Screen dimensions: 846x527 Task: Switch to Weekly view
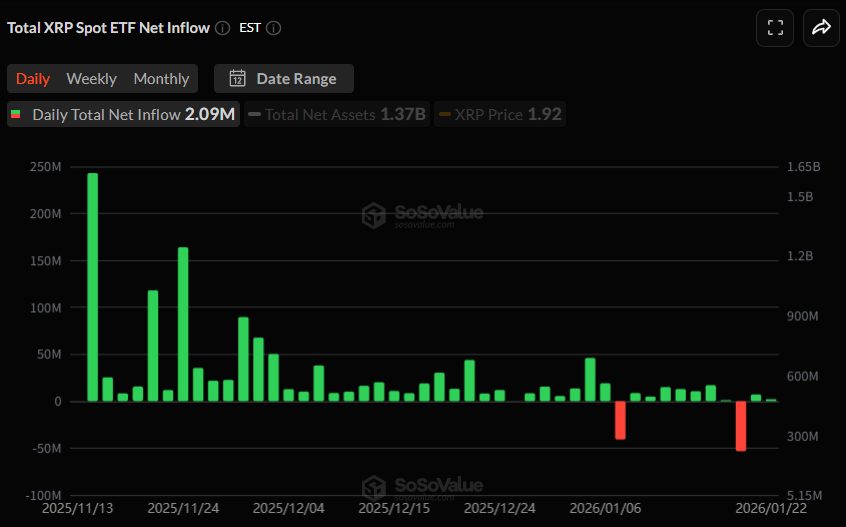[91, 79]
